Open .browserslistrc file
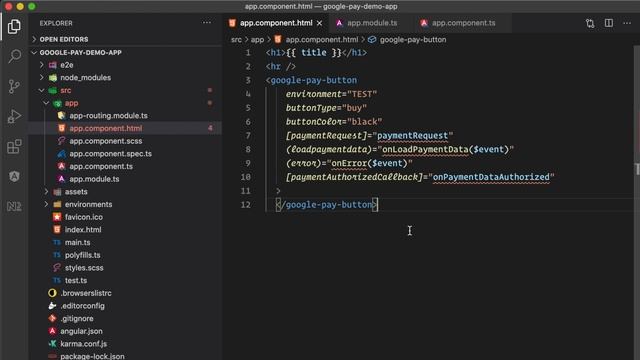640x360 pixels. coord(86,293)
